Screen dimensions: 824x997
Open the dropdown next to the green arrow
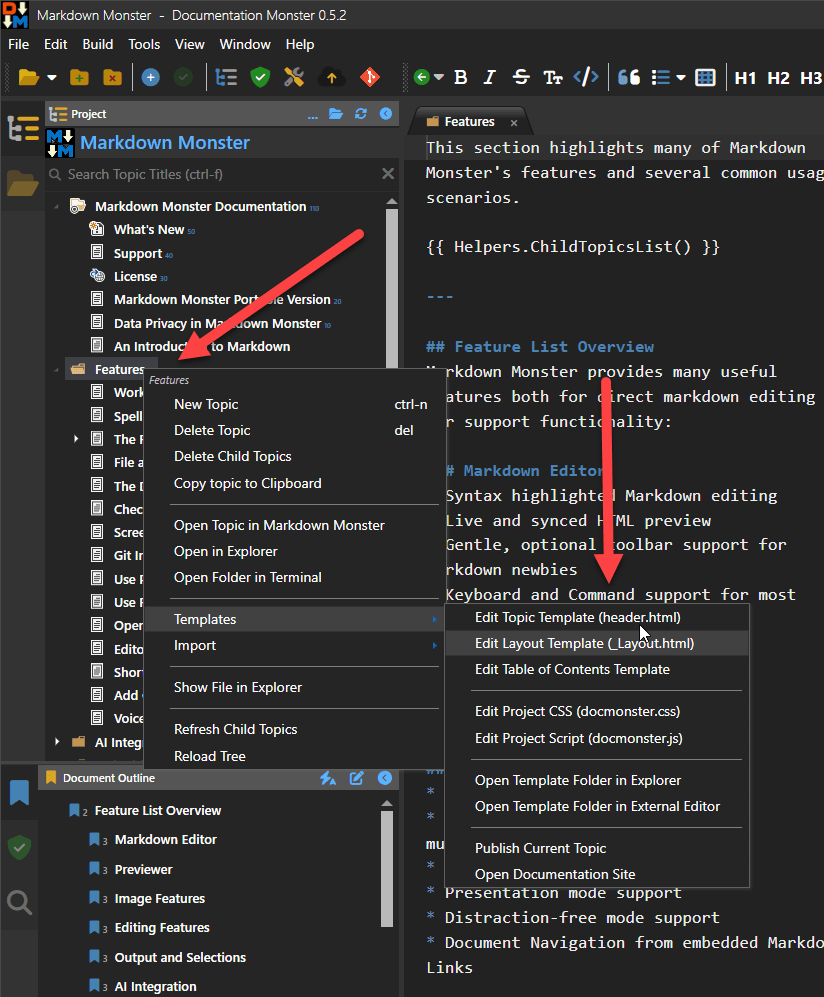[x=439, y=78]
